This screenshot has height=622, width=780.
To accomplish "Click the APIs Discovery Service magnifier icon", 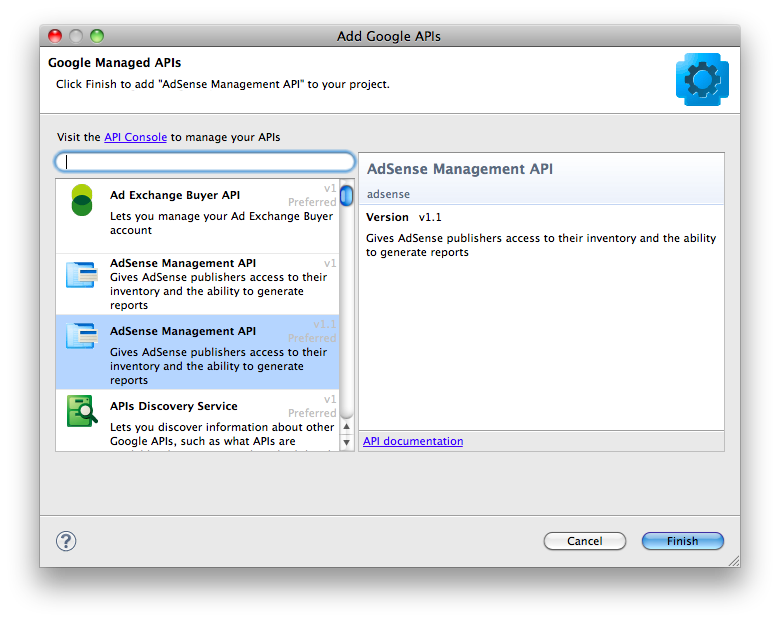I will (x=82, y=411).
